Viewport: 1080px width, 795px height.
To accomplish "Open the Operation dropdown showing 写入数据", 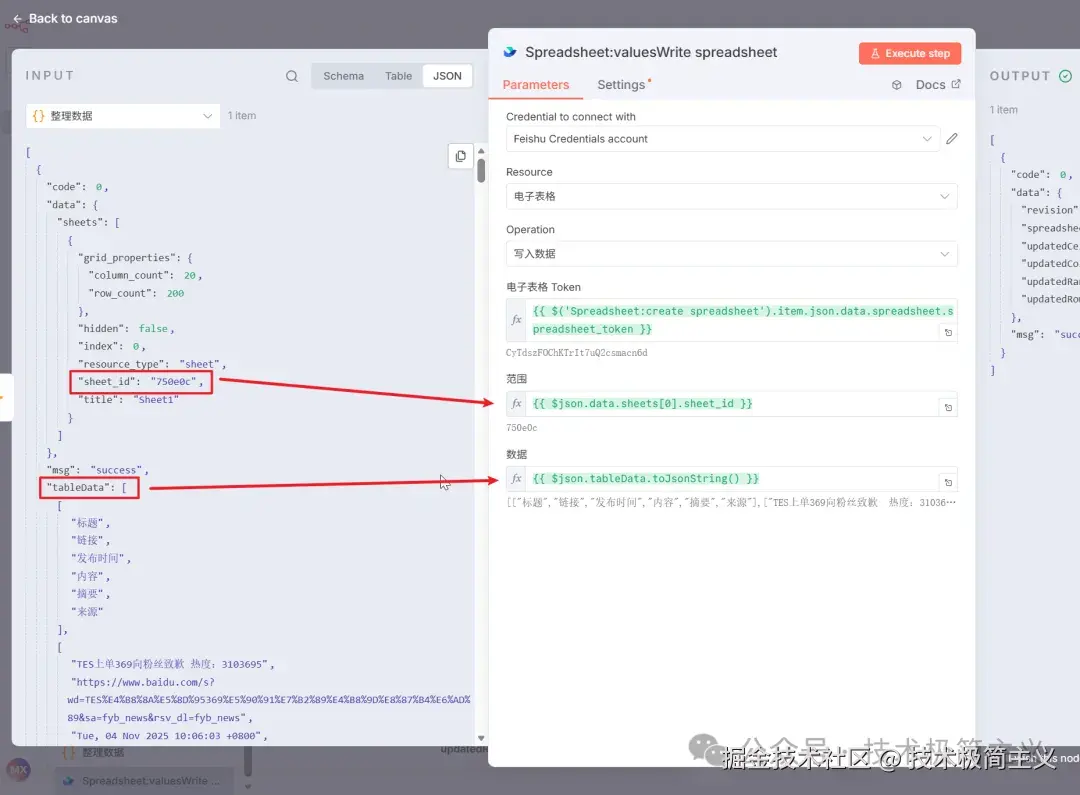I will (731, 254).
